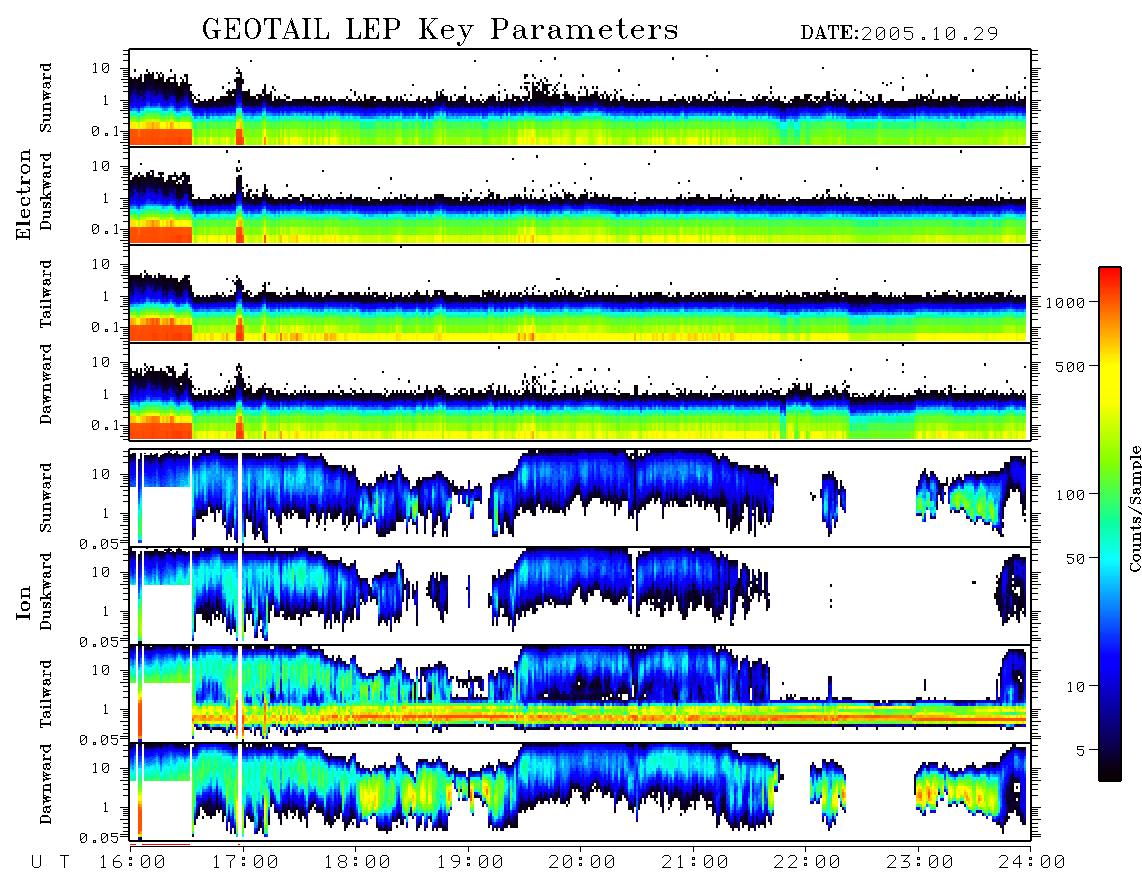Screen dimensions: 1142x880
Task: Click the "1000" colorbar tick label
Action: click(x=1066, y=302)
